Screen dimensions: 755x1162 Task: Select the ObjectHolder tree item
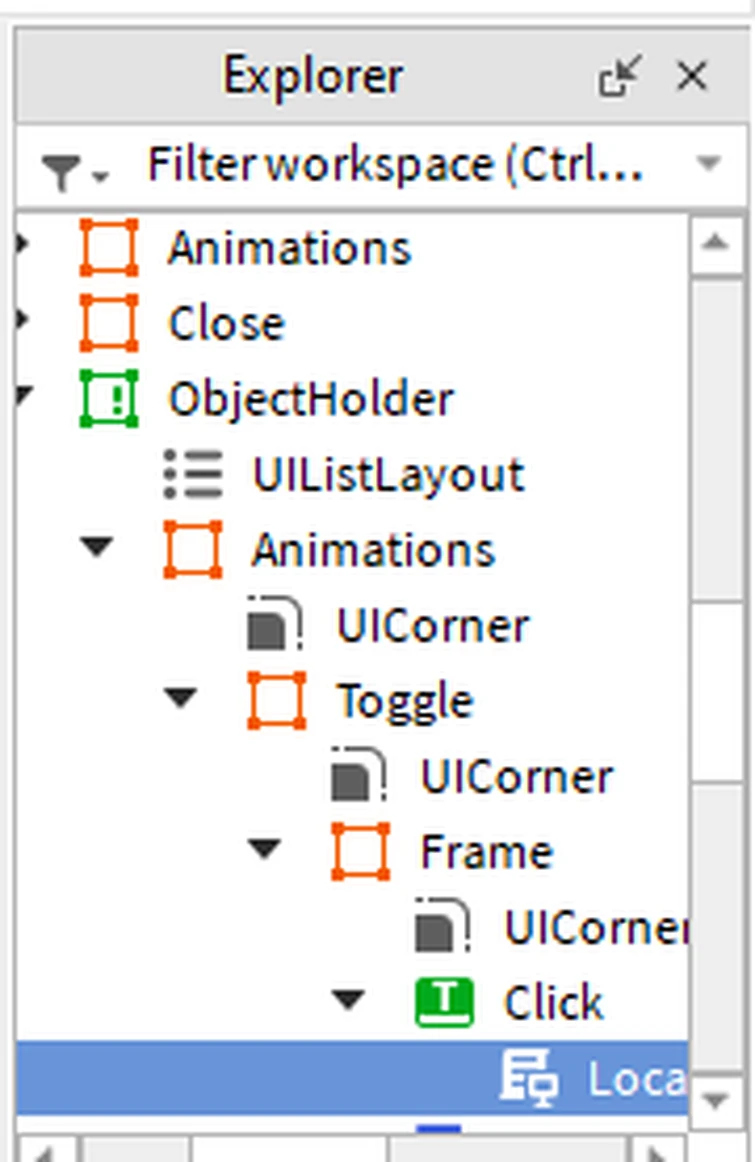(x=311, y=399)
